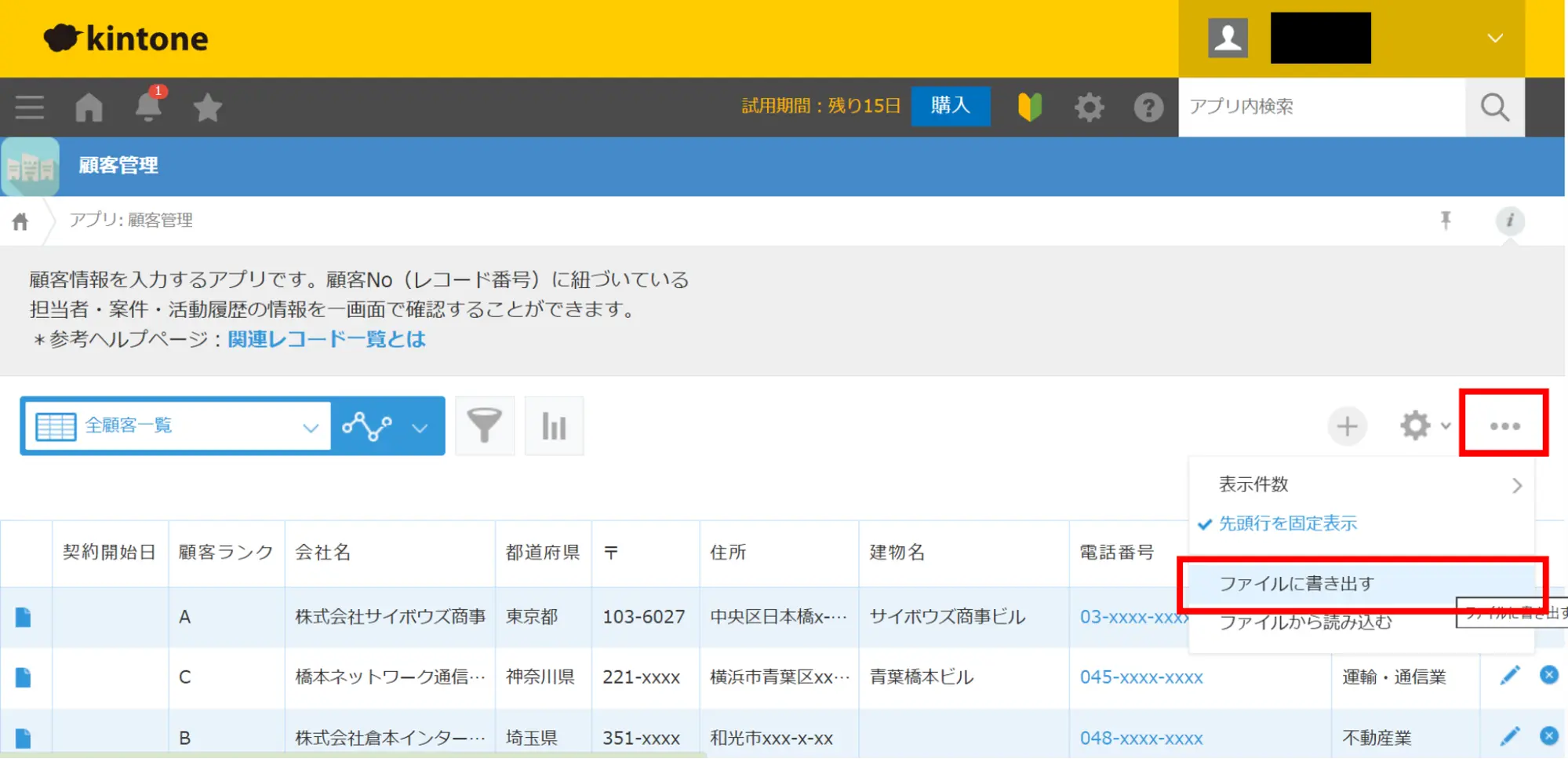Viewport: 1568px width, 759px height.
Task: Open the favorites star icon
Action: (x=208, y=108)
